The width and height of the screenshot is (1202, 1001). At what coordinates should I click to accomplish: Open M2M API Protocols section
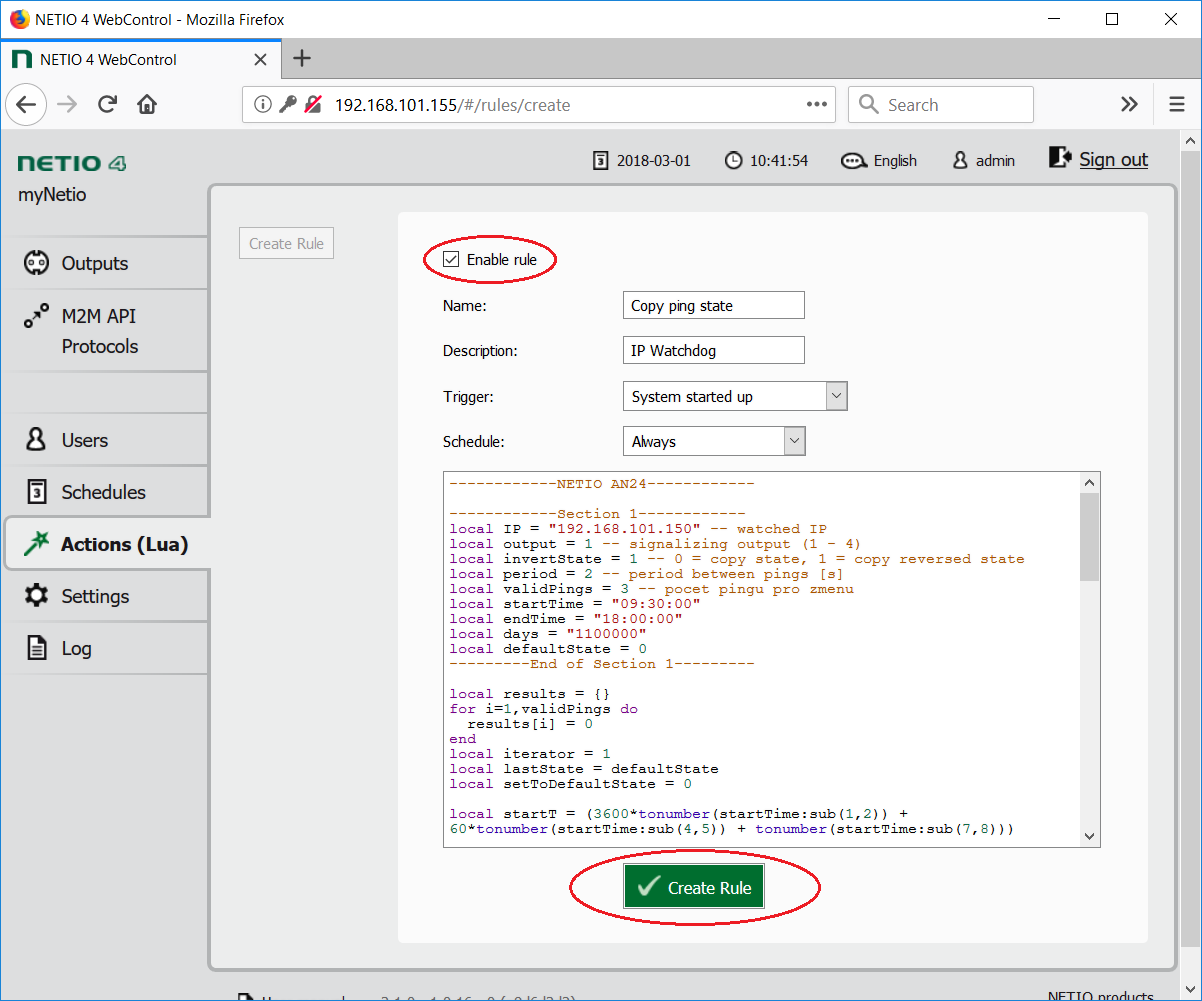coord(104,331)
